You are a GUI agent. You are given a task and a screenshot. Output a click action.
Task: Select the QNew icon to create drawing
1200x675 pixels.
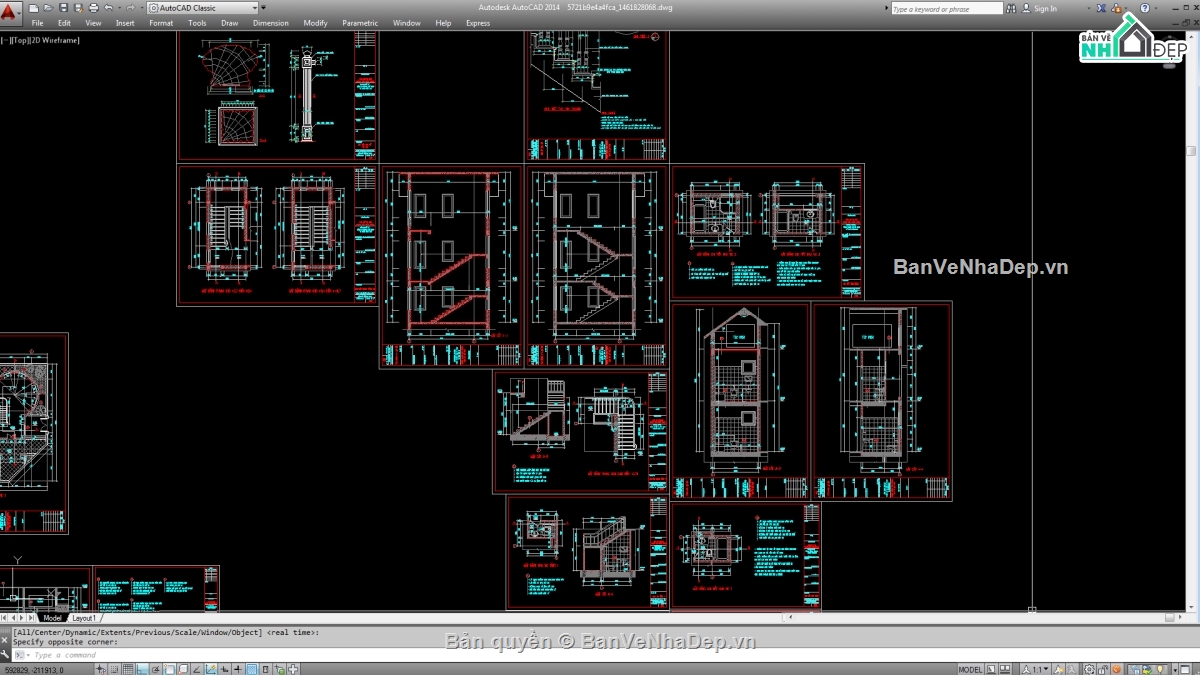34,8
